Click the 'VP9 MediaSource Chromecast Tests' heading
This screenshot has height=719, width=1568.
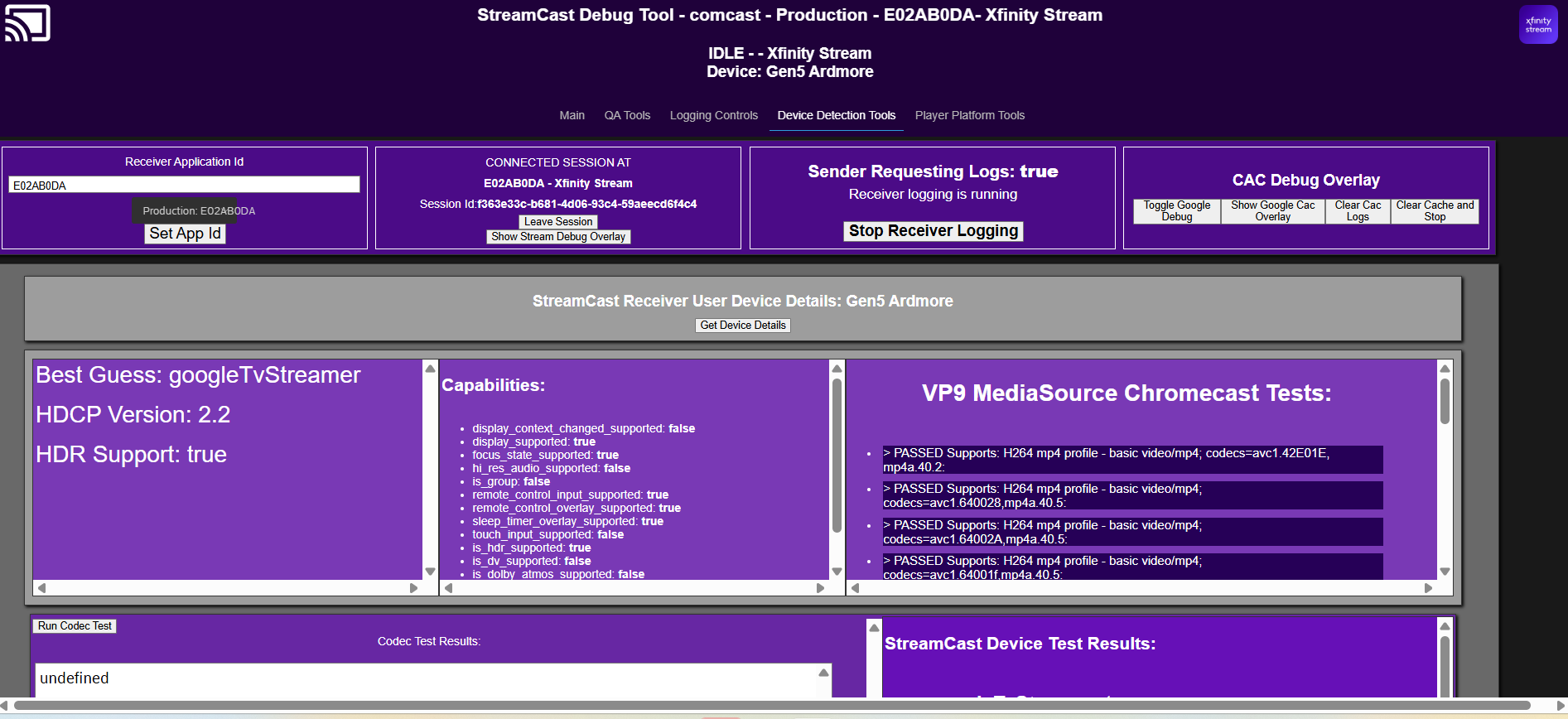point(1127,393)
